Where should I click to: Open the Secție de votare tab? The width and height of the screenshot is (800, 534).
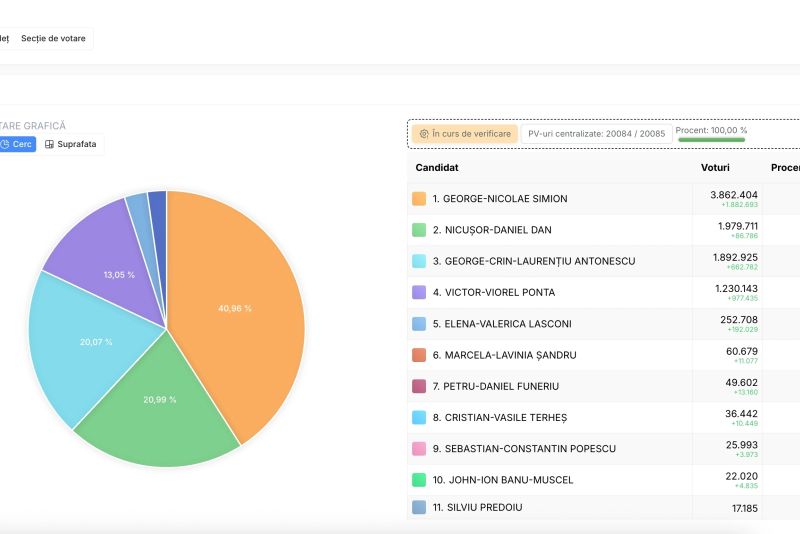click(53, 39)
